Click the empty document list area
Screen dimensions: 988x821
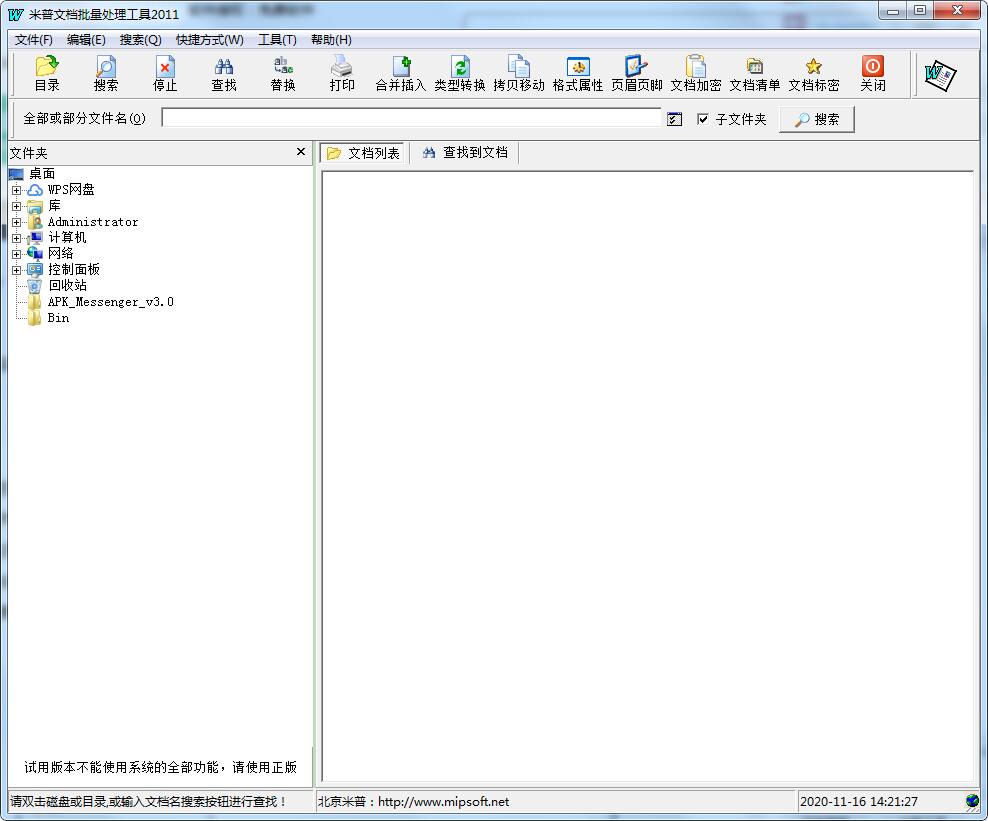tap(648, 476)
